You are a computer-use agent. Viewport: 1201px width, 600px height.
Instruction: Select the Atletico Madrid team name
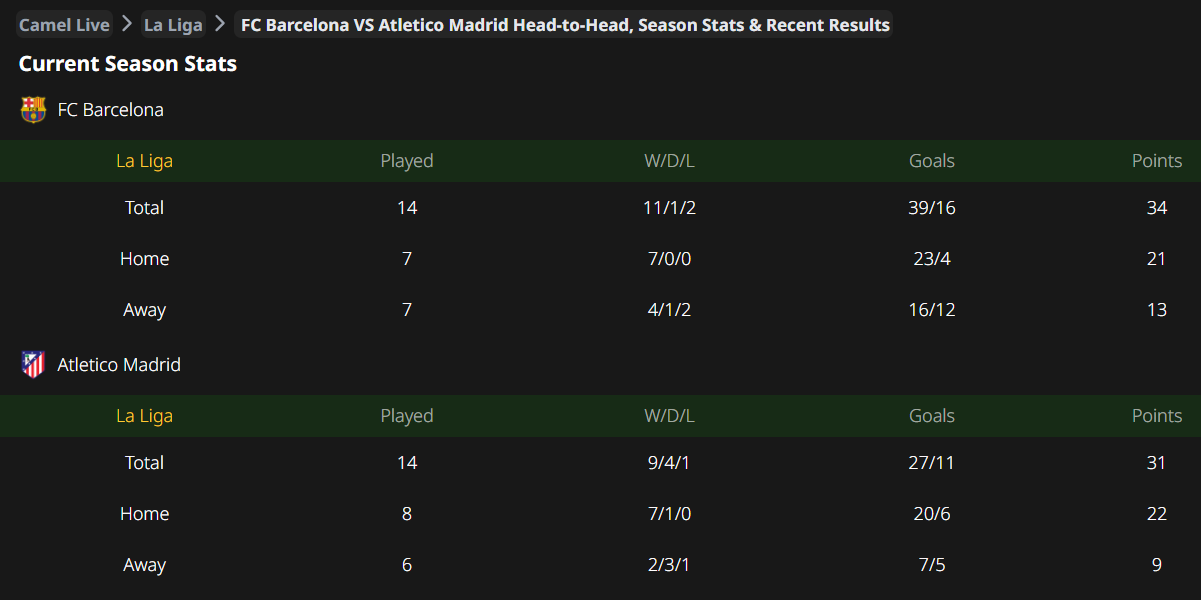(119, 365)
